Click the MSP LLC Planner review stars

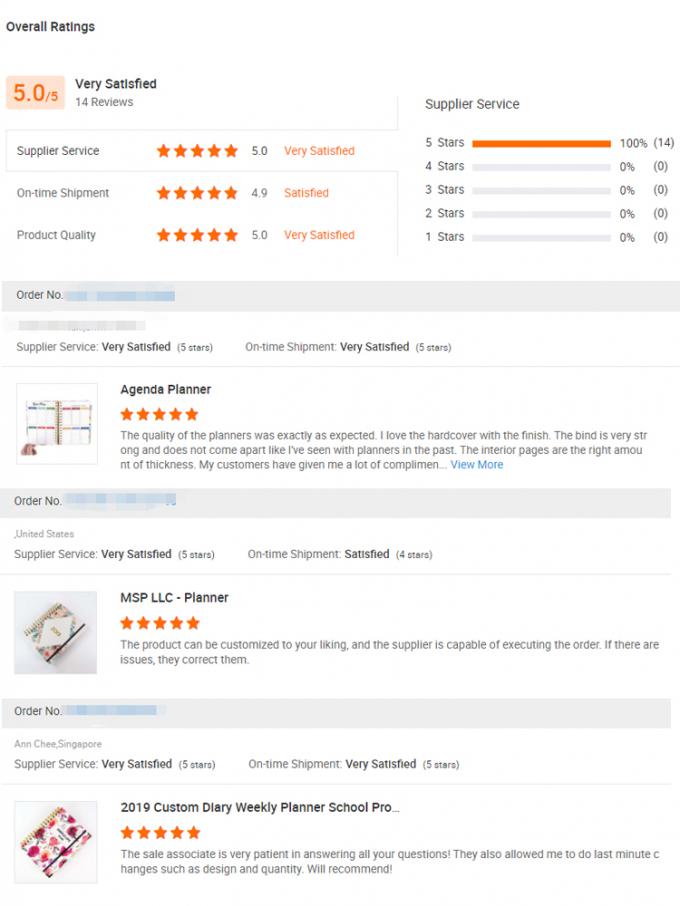click(x=159, y=622)
